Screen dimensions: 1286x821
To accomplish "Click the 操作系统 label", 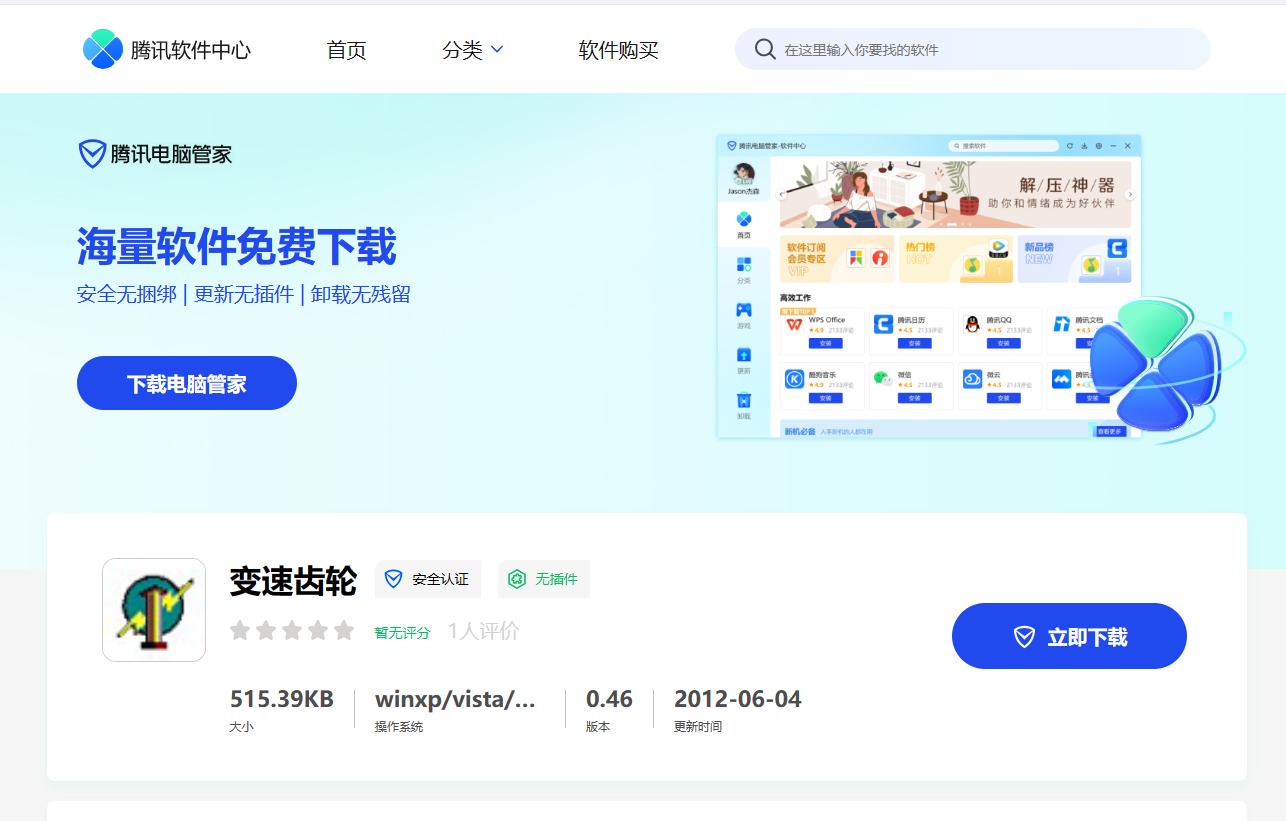I will click(399, 727).
